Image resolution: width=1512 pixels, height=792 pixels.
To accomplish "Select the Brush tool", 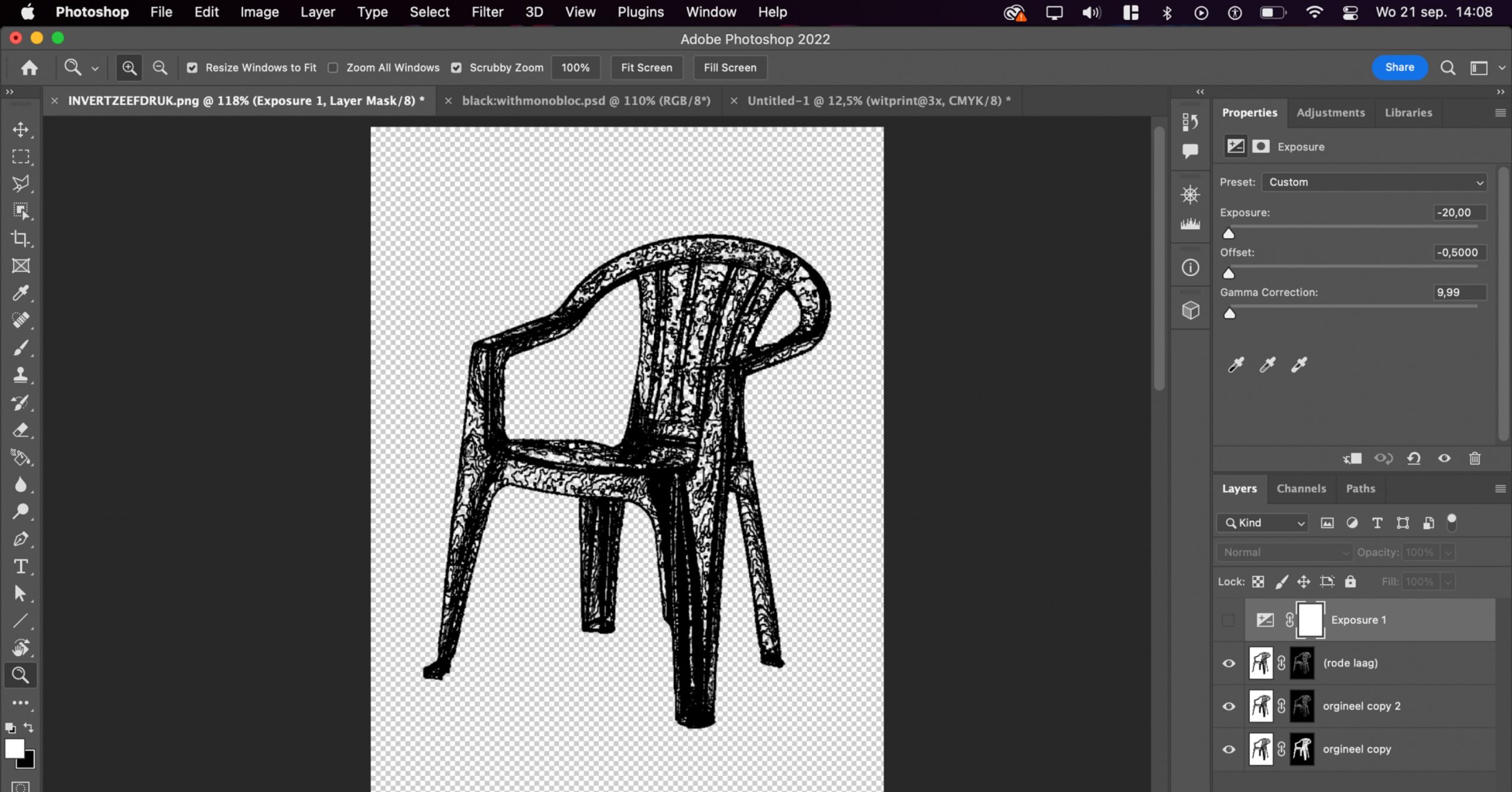I will pyautogui.click(x=21, y=348).
